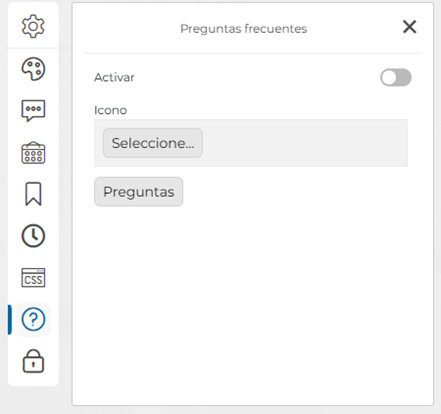Toggle the Activar switch on

tap(396, 77)
